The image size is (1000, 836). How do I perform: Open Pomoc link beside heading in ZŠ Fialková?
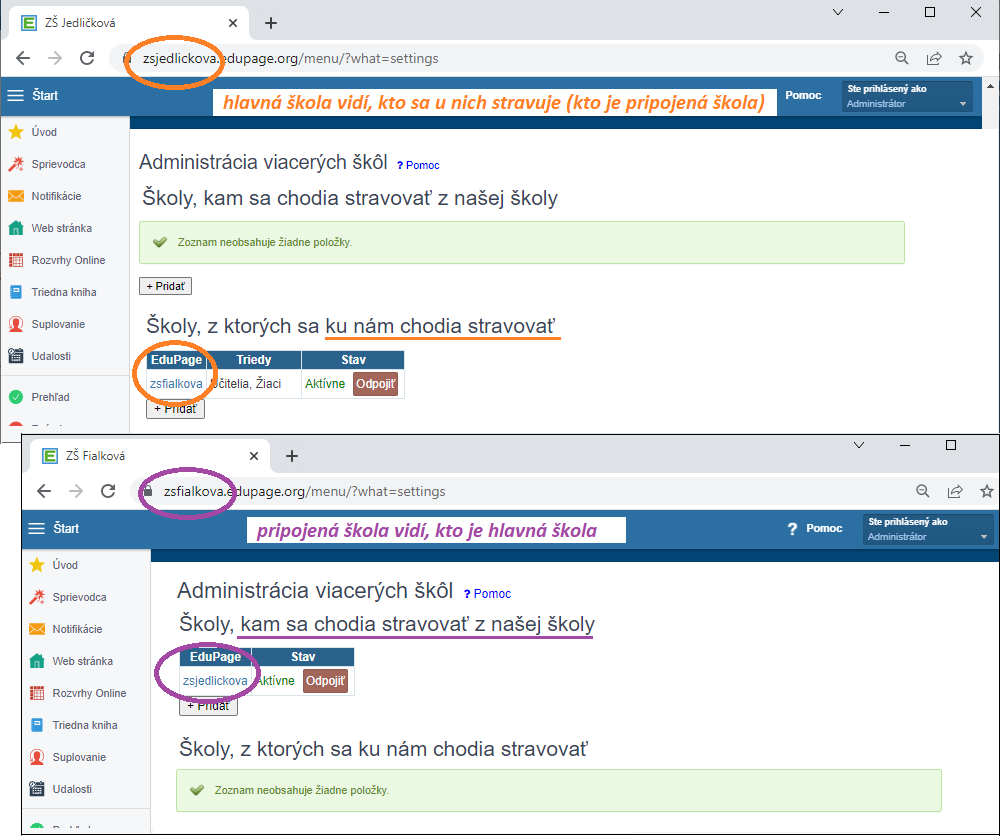487,594
